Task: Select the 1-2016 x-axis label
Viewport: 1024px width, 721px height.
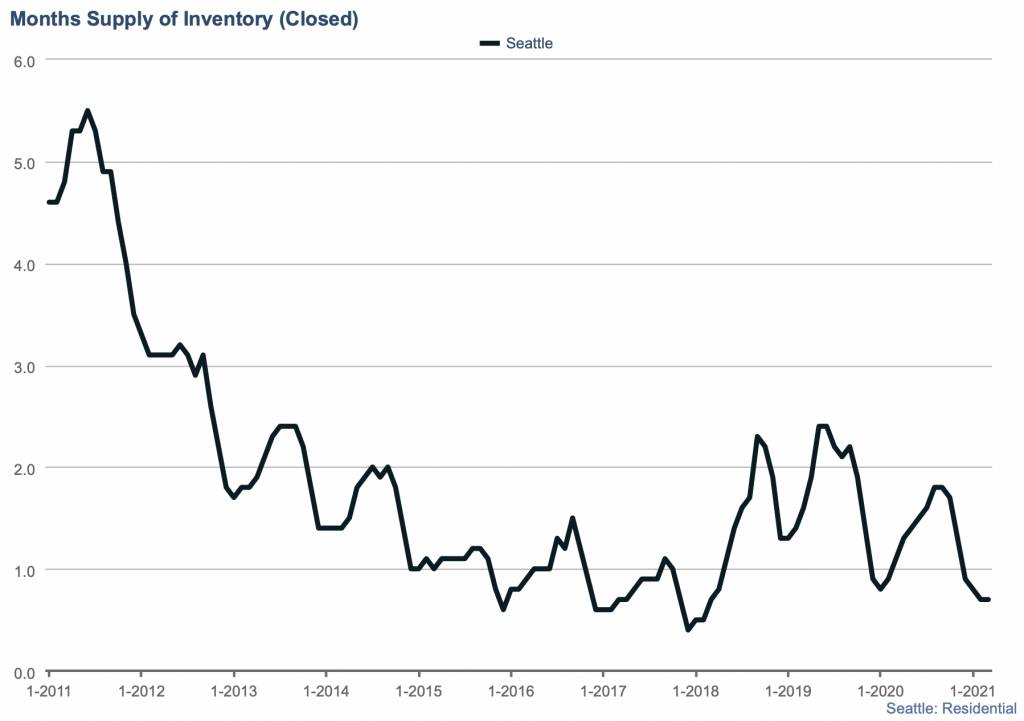Action: tap(510, 690)
